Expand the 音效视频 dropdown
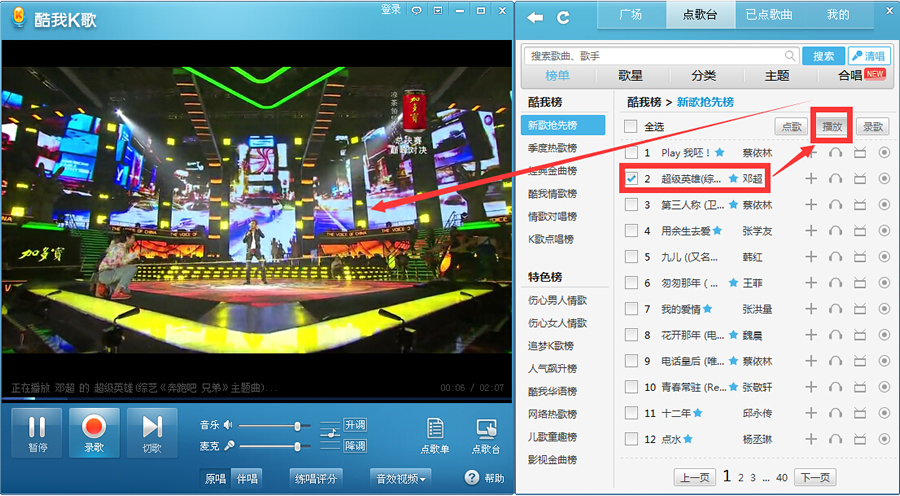Screen dimensions: 900x496 401,479
